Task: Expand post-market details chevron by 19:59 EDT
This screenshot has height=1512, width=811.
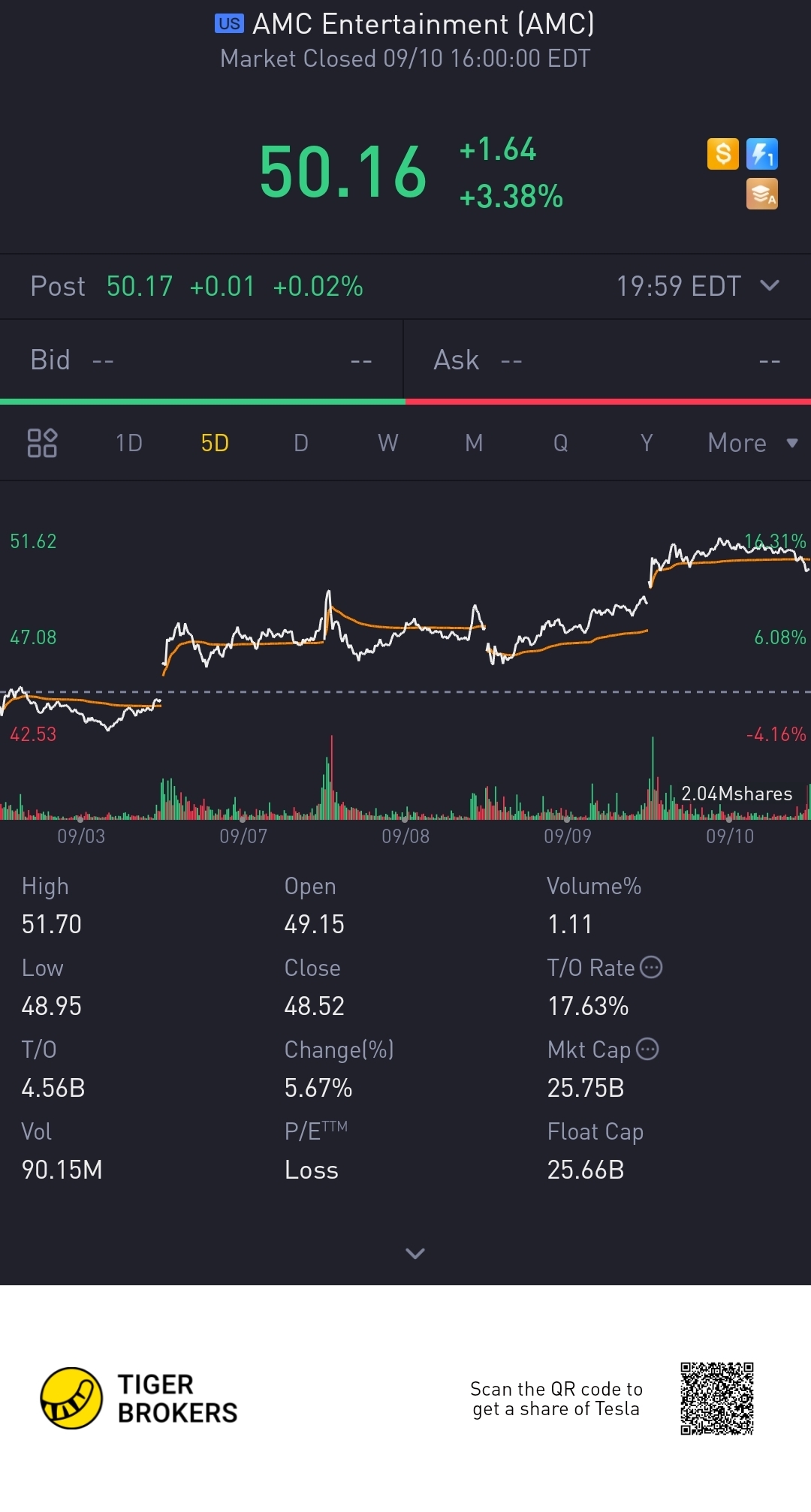Action: pos(770,285)
